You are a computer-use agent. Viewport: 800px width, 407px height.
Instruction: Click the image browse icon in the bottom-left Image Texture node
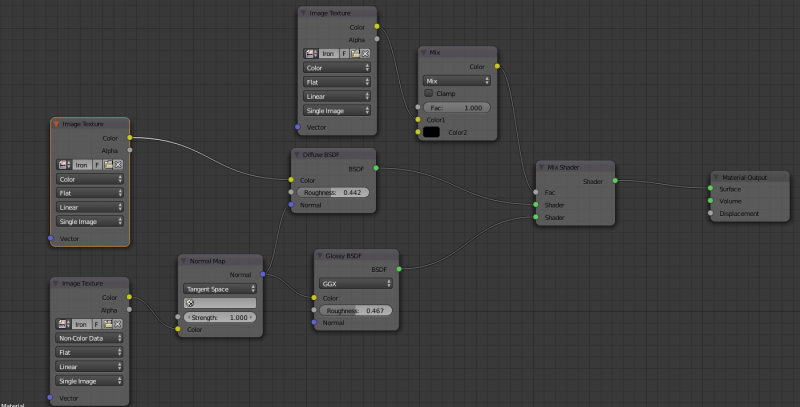pyautogui.click(x=64, y=323)
